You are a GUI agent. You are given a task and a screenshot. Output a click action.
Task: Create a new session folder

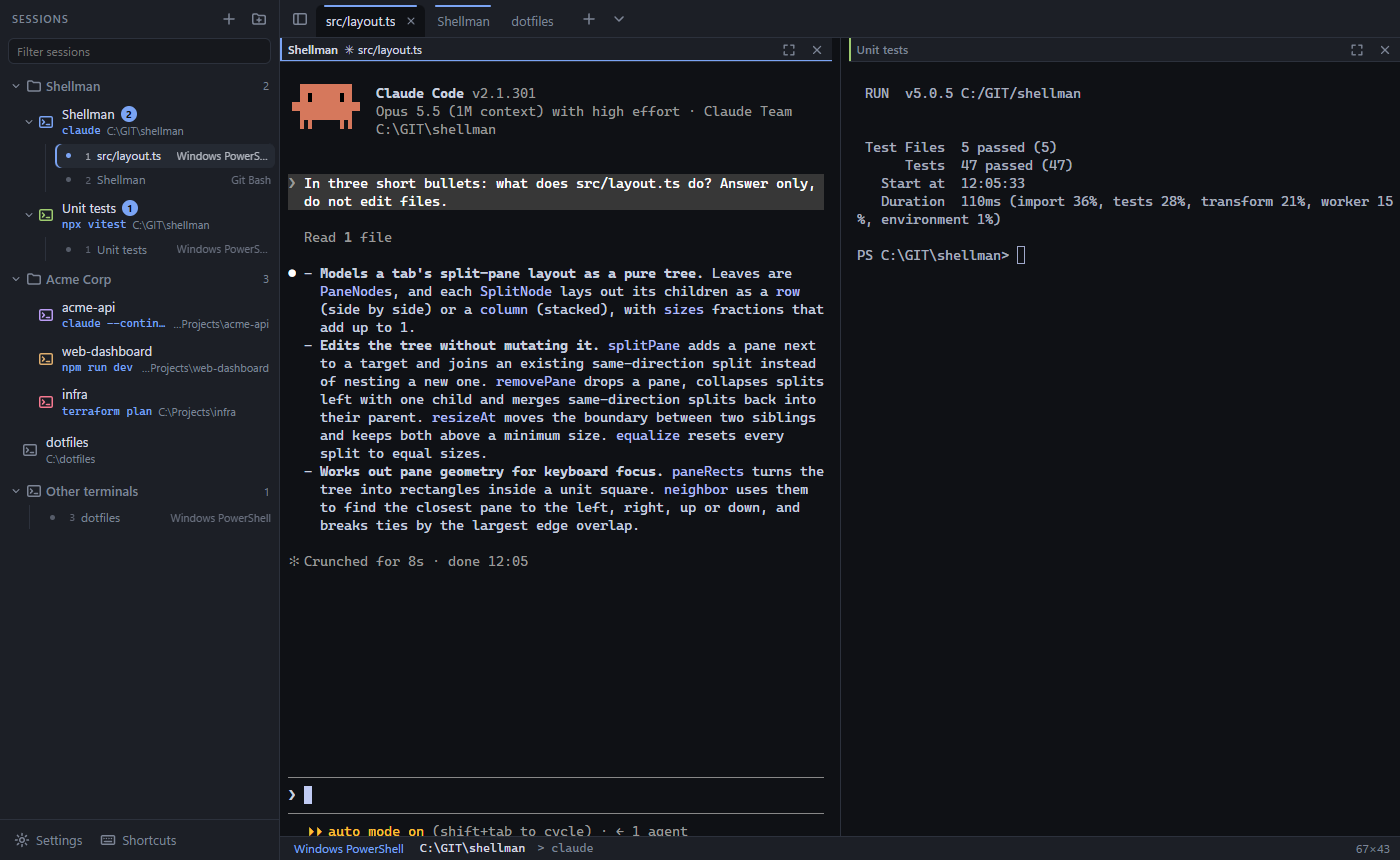tap(259, 19)
